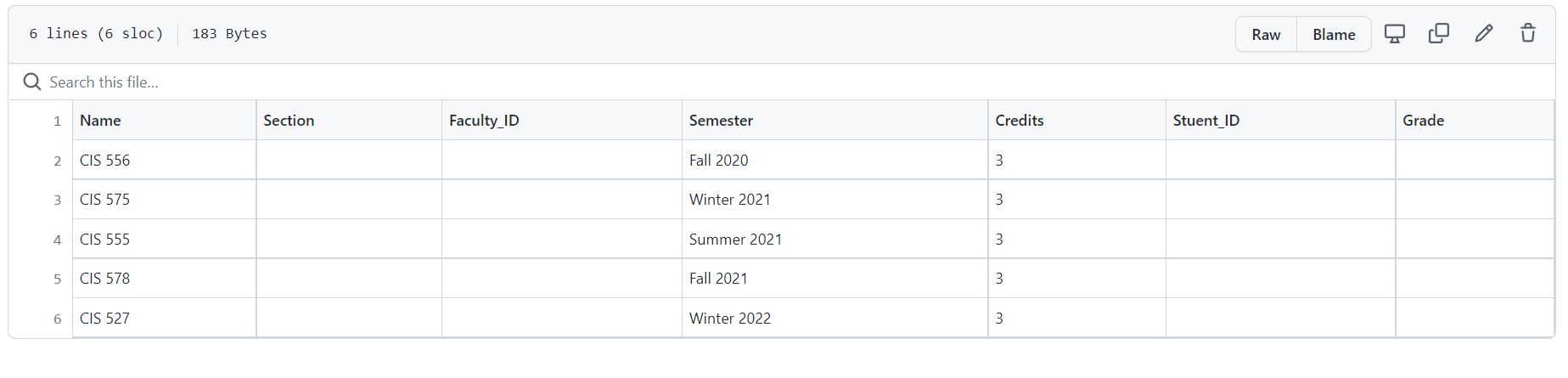Click the CIS 556 cell
1568x378 pixels.
pyautogui.click(x=105, y=161)
